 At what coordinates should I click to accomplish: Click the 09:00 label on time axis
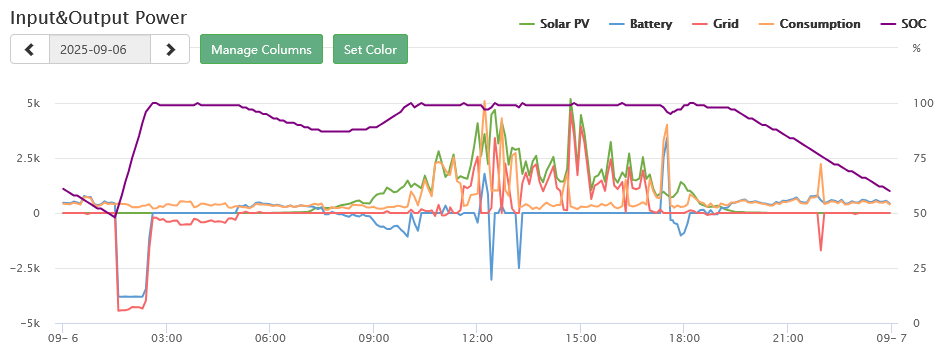click(373, 338)
